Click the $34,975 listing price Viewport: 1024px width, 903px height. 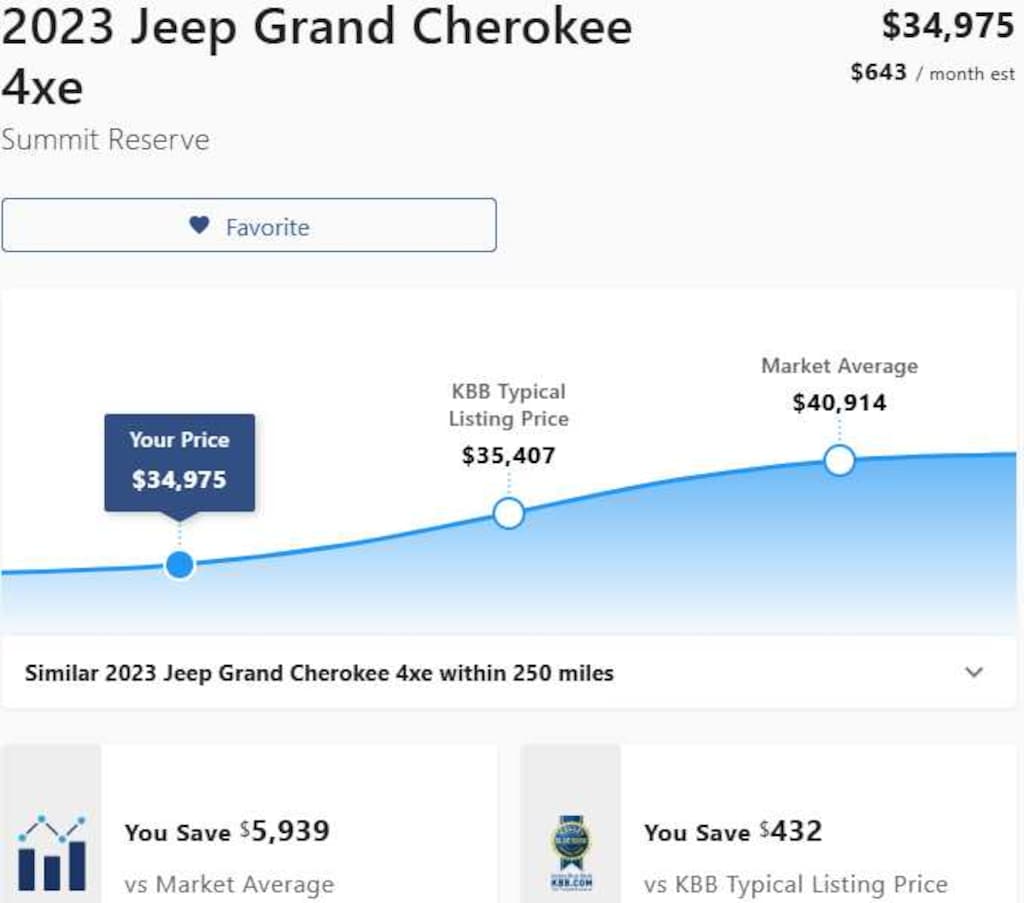pos(948,25)
